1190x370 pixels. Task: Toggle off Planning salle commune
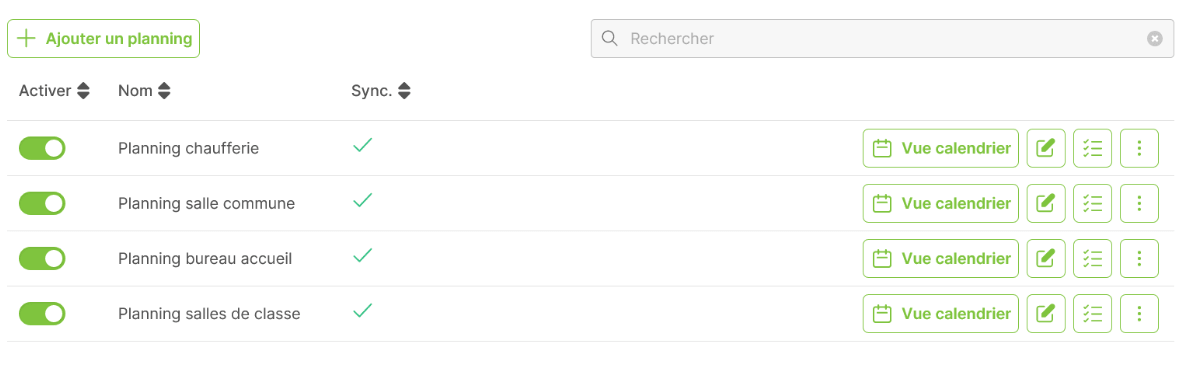pyautogui.click(x=42, y=203)
